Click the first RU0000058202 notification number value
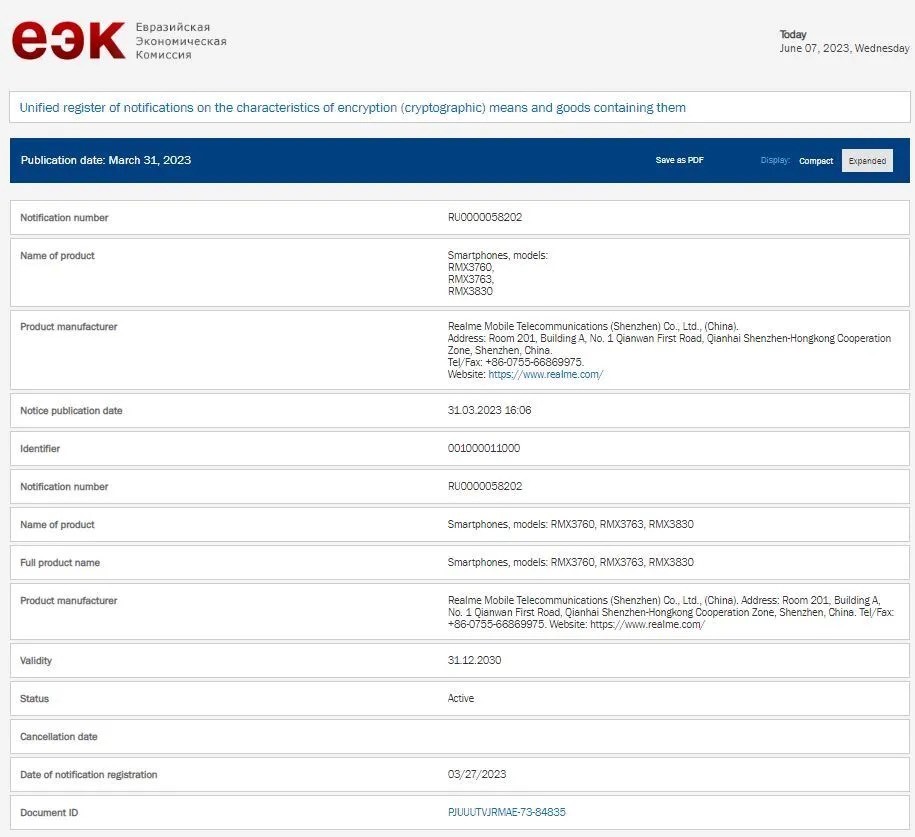 (485, 217)
